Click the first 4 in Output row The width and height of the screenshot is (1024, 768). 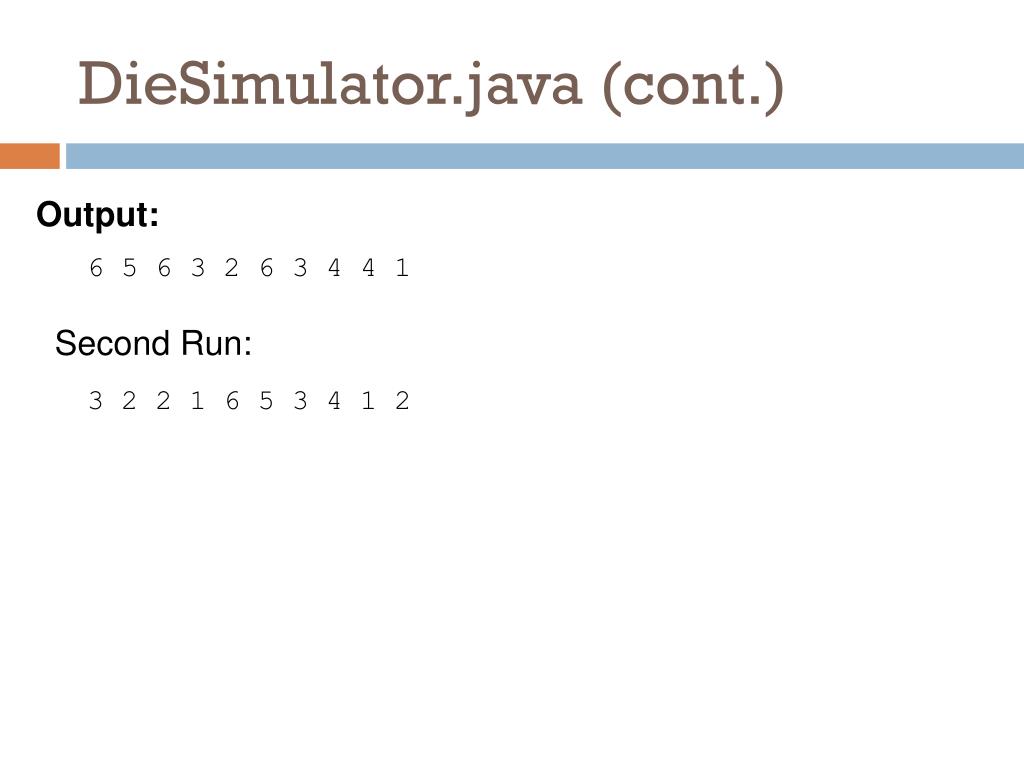click(x=334, y=268)
